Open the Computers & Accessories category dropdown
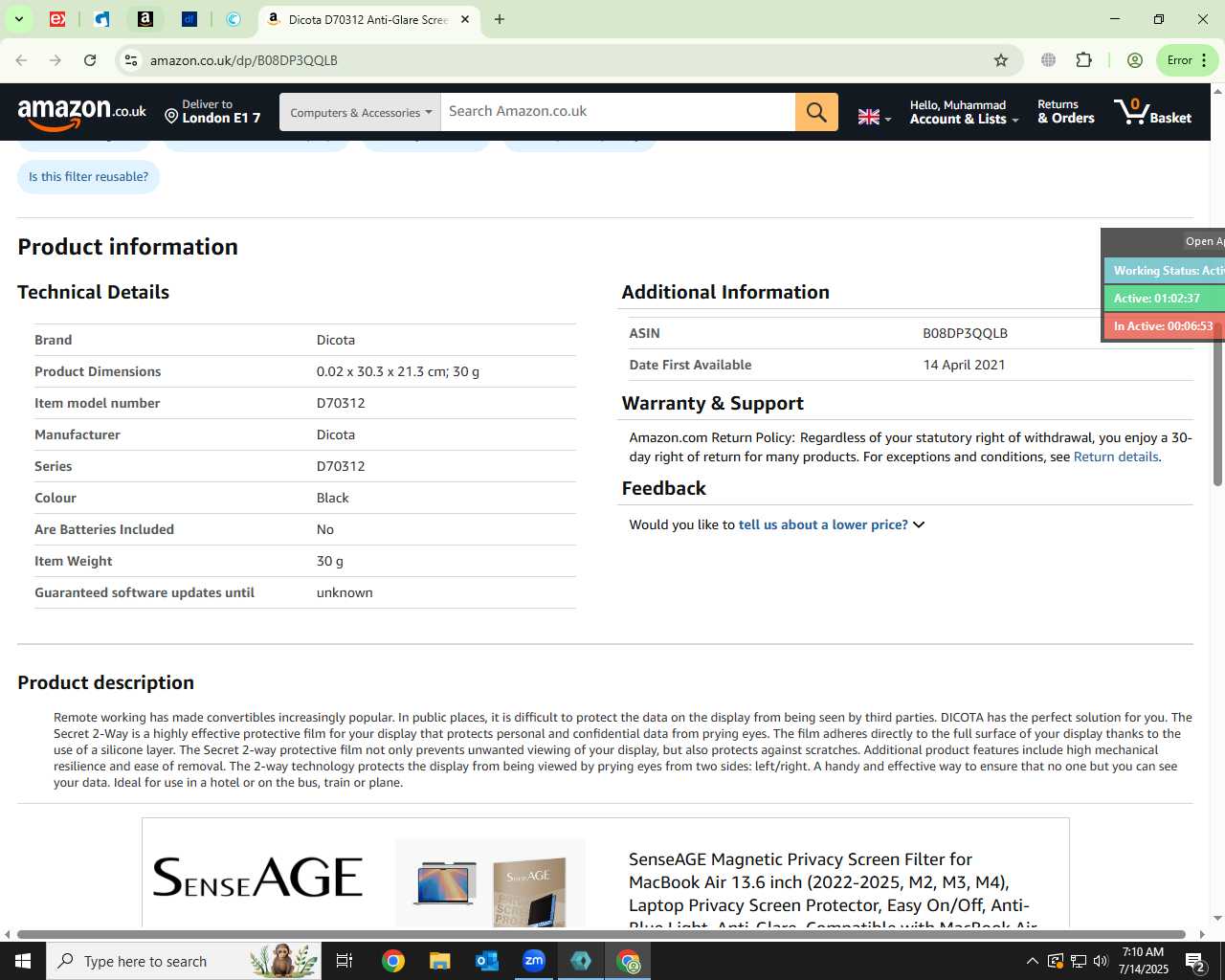 (x=361, y=112)
